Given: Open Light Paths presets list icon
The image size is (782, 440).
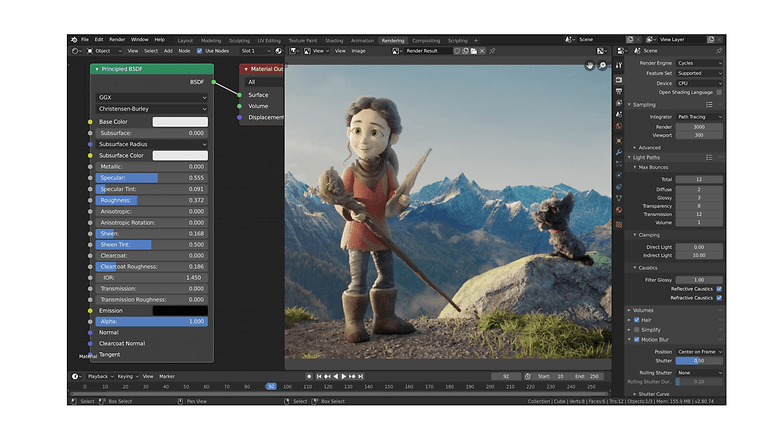Looking at the screenshot, I should point(709,157).
